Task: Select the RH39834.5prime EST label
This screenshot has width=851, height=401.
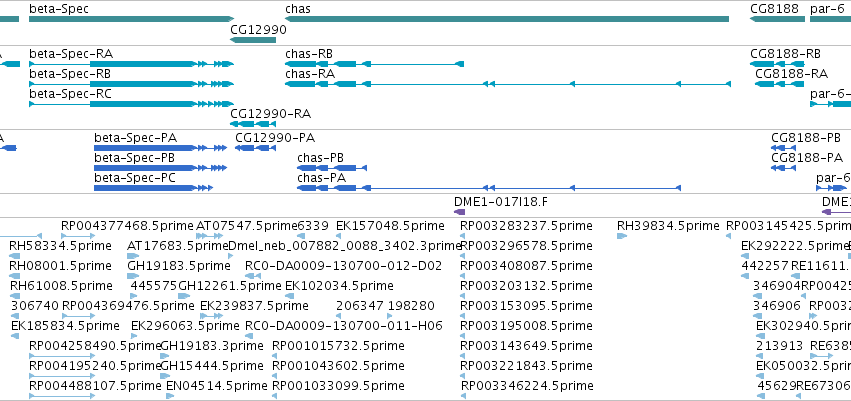Action: pyautogui.click(x=668, y=226)
